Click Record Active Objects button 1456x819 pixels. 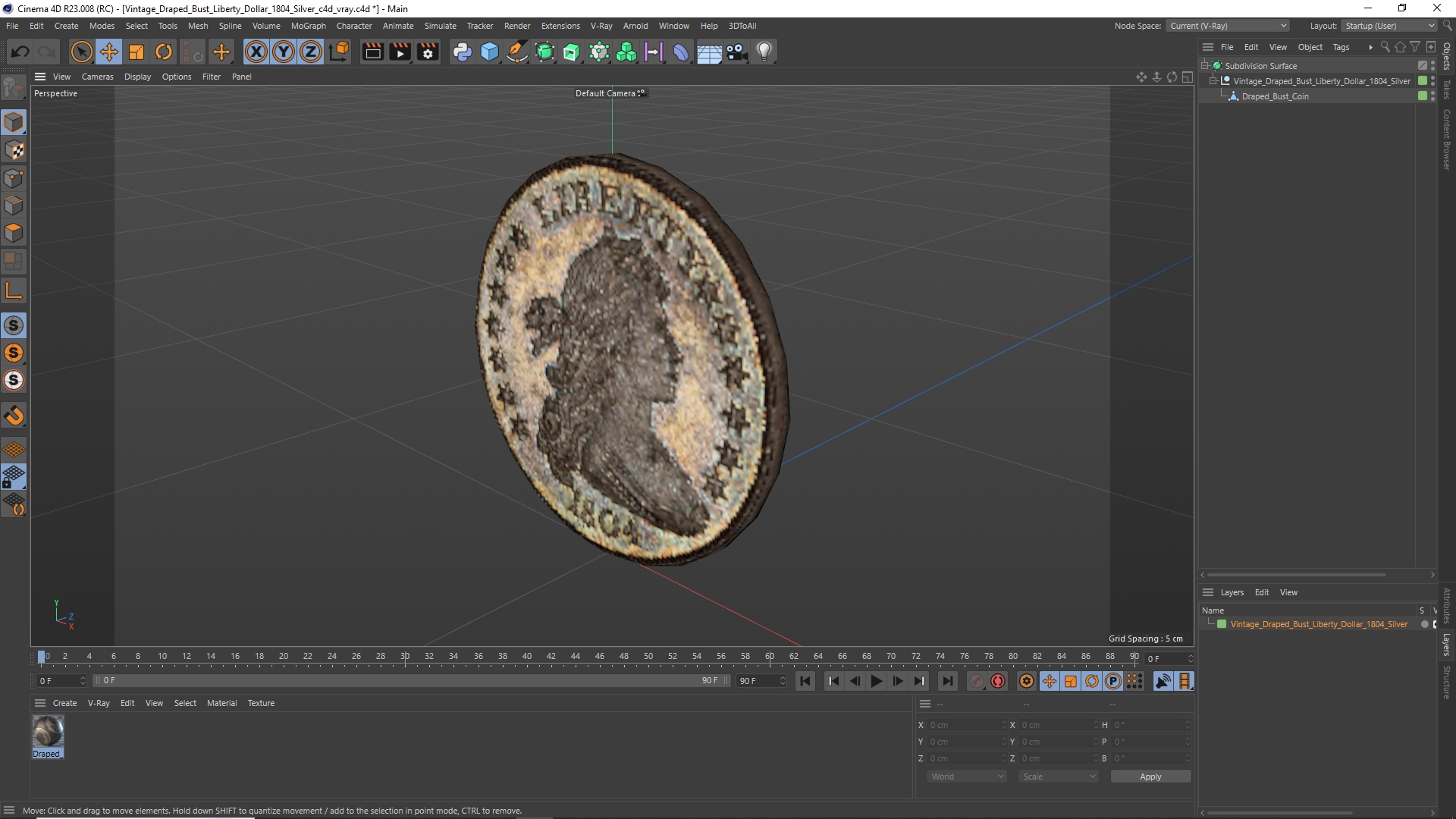click(x=977, y=681)
